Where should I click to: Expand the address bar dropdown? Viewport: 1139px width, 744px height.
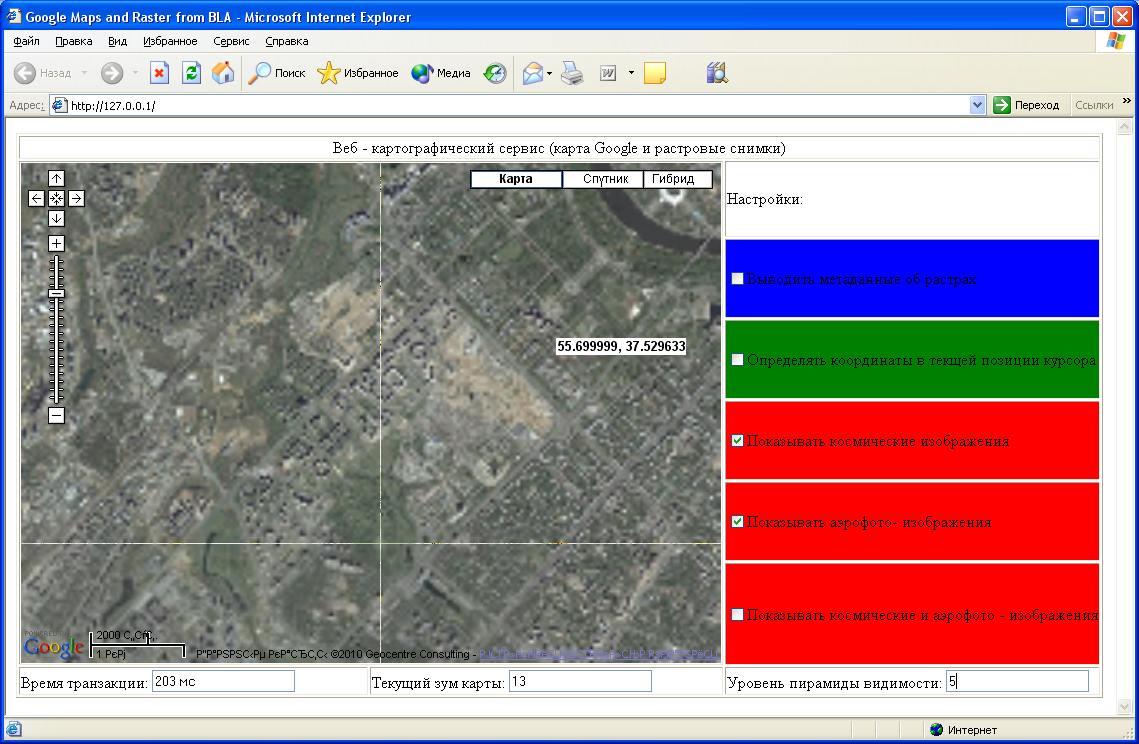tap(977, 105)
